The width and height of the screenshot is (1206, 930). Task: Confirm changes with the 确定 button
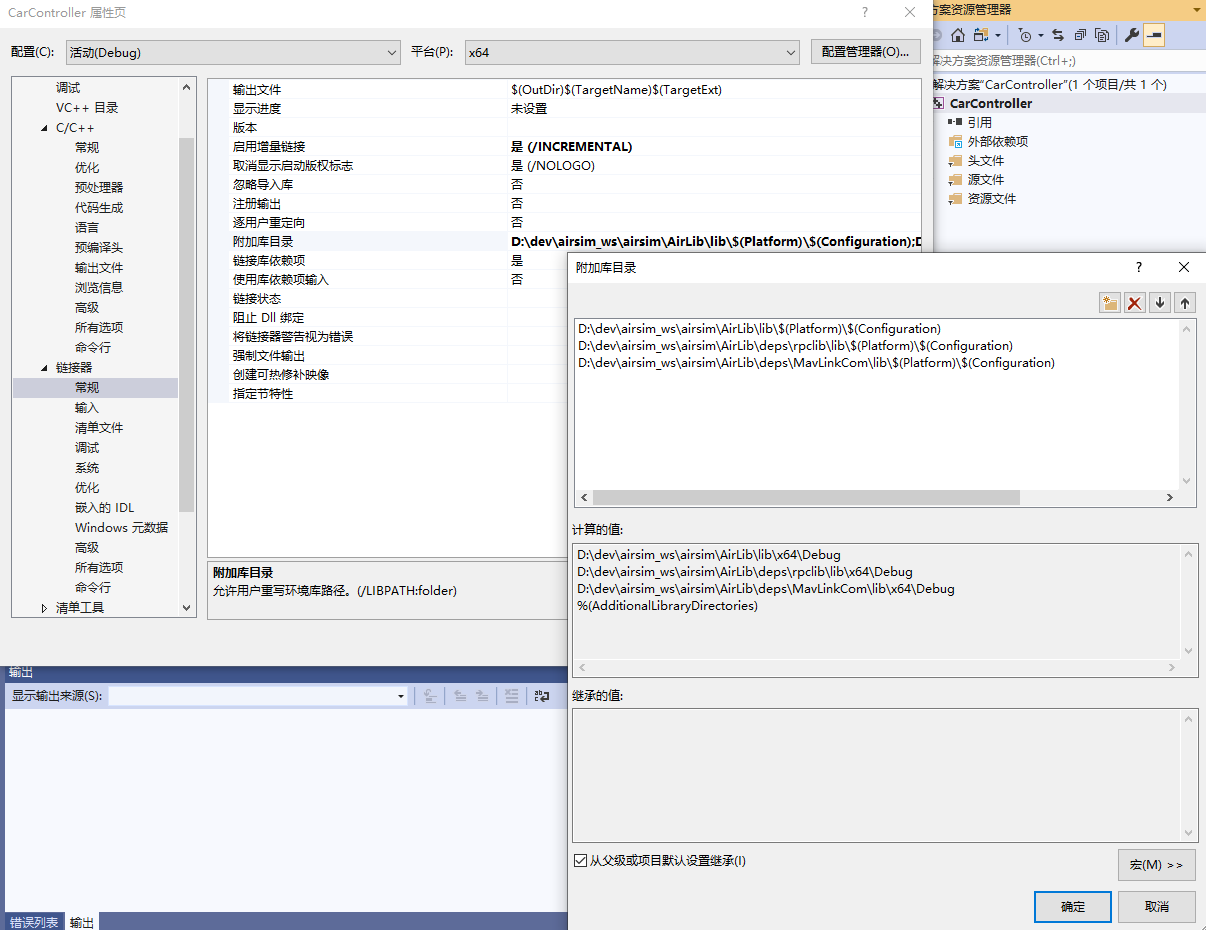[x=1072, y=907]
